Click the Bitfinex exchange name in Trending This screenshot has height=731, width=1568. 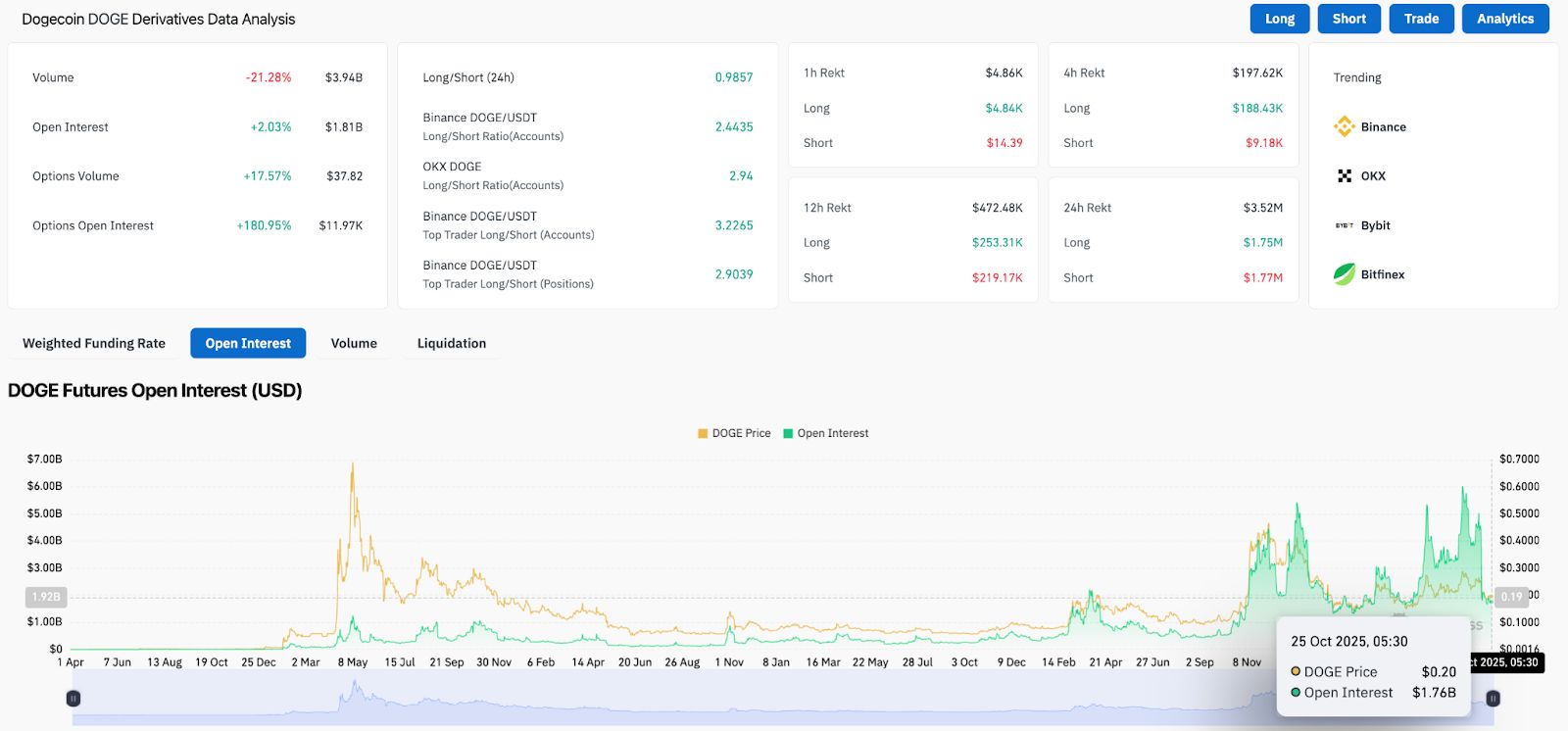[x=1382, y=274]
